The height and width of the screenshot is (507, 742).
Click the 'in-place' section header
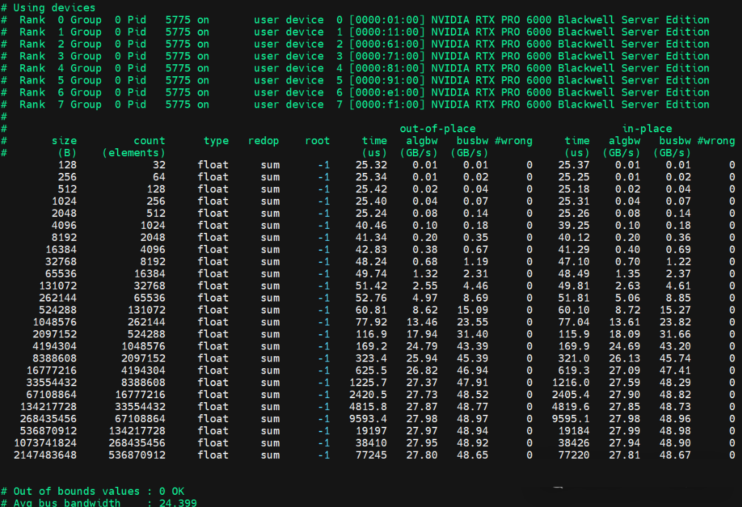645,128
